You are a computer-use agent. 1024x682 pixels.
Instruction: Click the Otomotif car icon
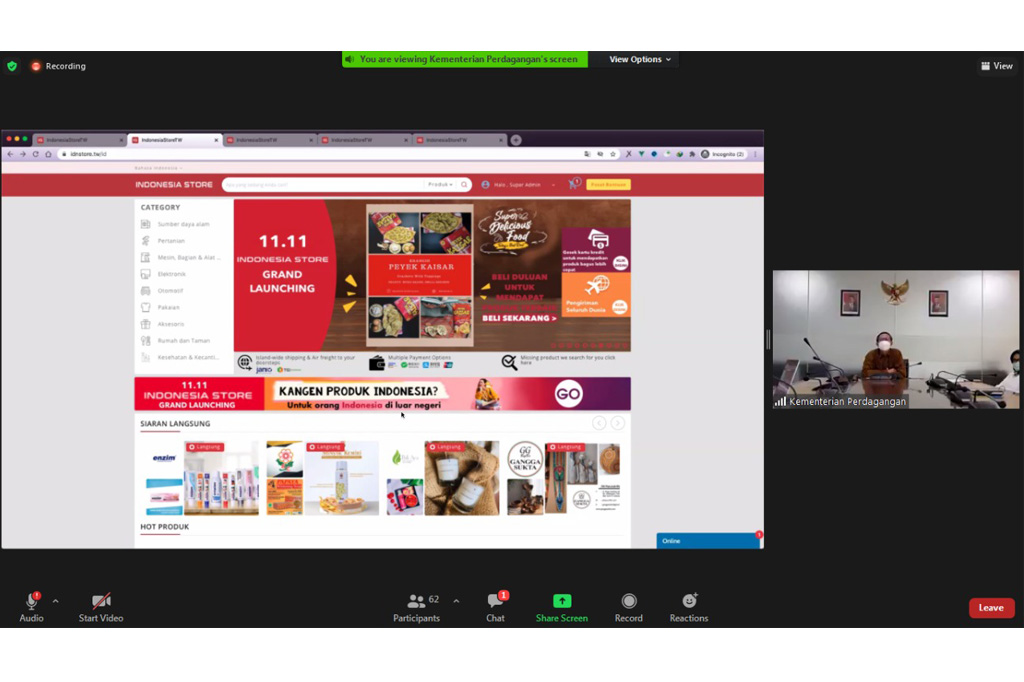click(146, 291)
